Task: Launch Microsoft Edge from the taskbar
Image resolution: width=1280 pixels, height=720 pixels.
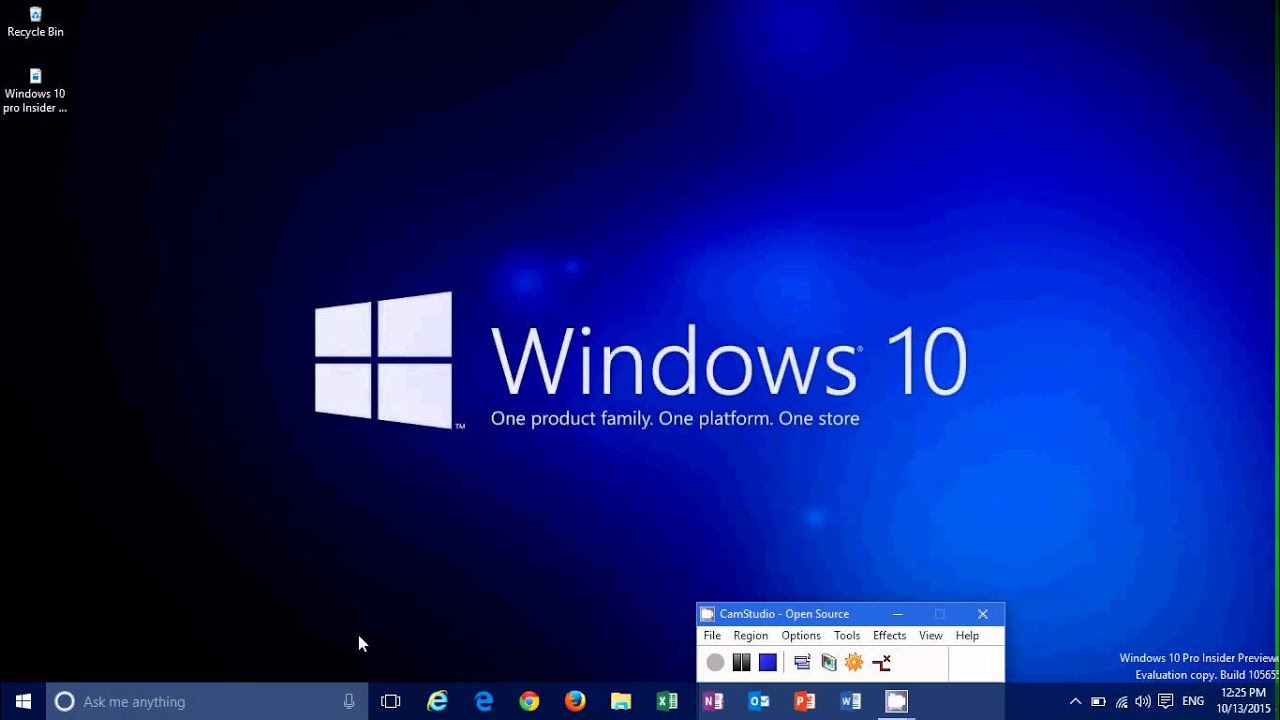Action: (x=484, y=701)
